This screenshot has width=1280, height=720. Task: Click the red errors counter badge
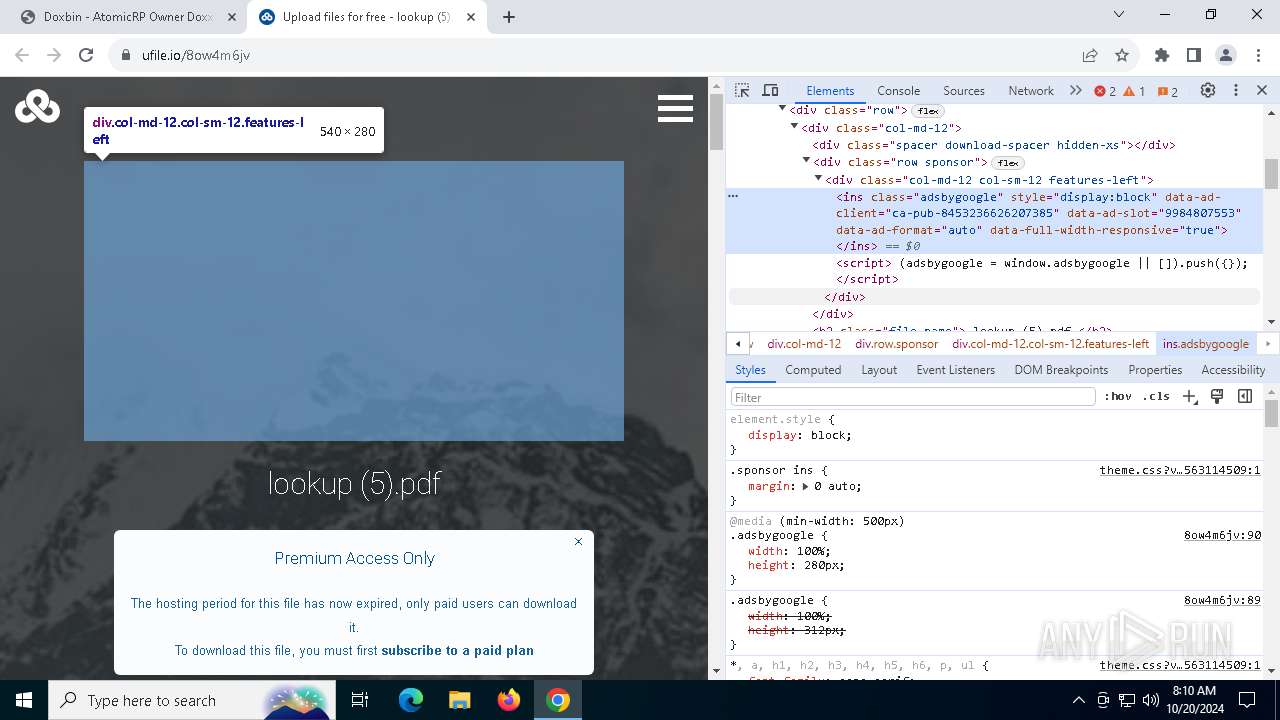coord(1105,91)
